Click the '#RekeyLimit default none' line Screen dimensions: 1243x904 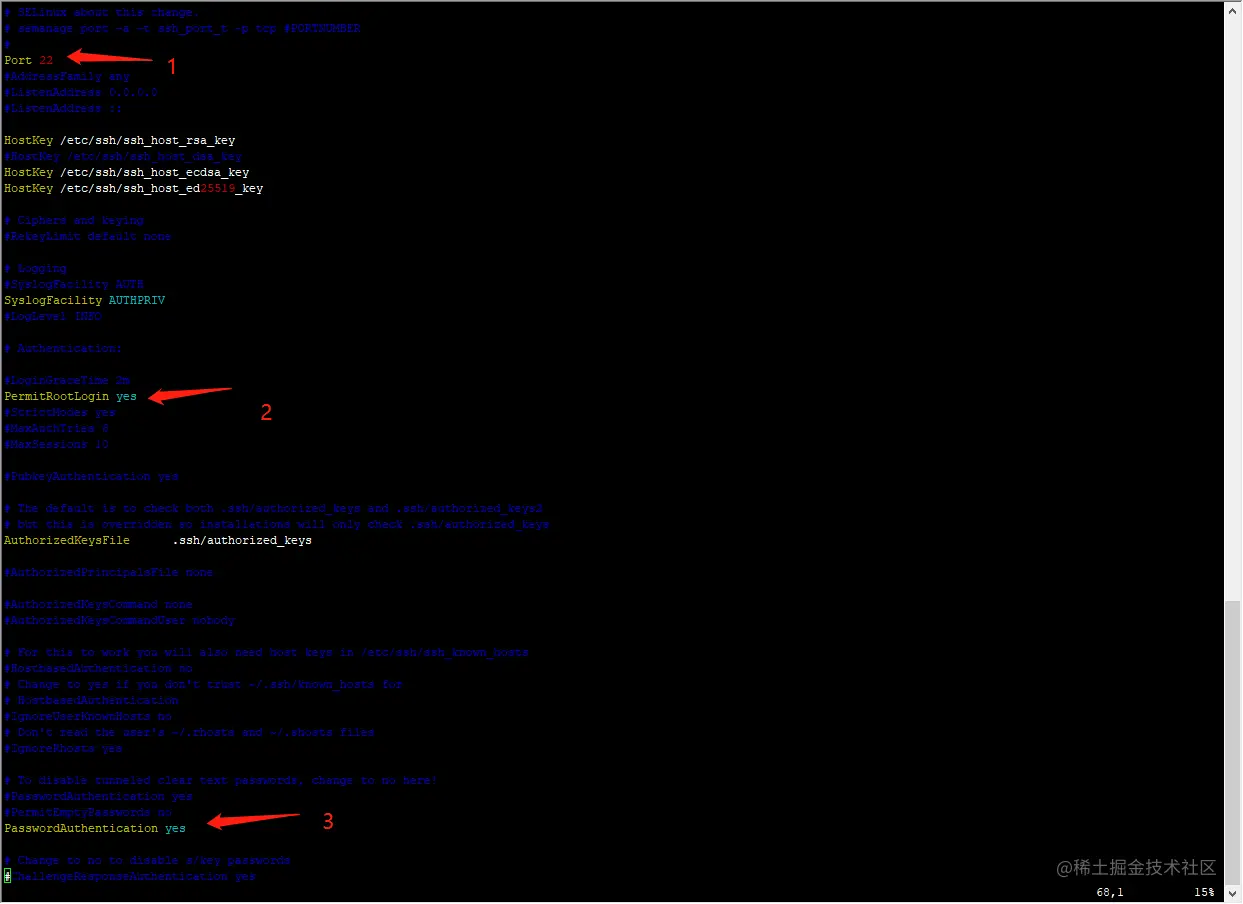click(x=88, y=237)
